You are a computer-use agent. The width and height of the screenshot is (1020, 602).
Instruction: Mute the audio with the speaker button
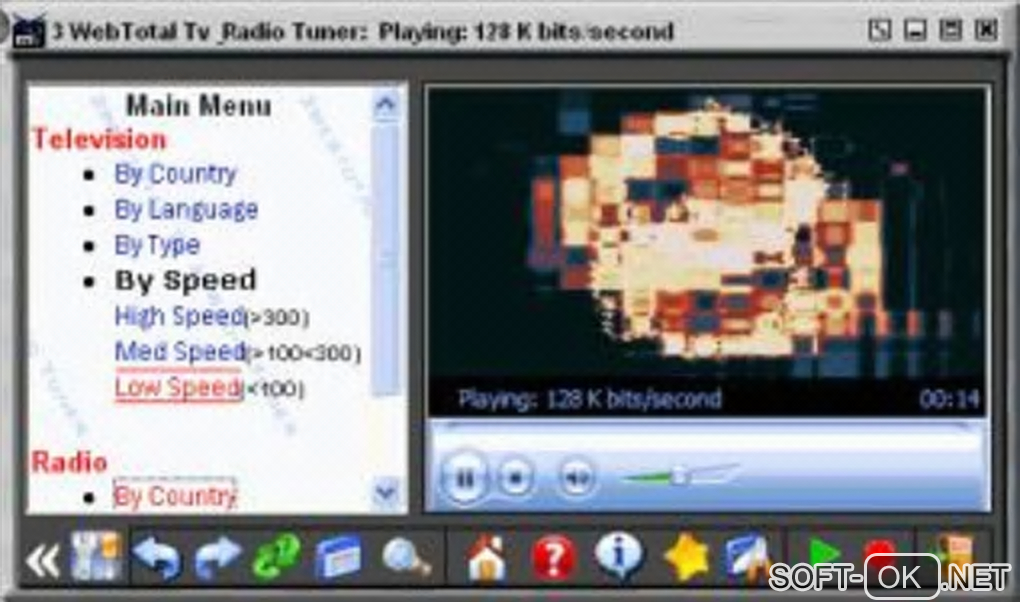coord(576,478)
